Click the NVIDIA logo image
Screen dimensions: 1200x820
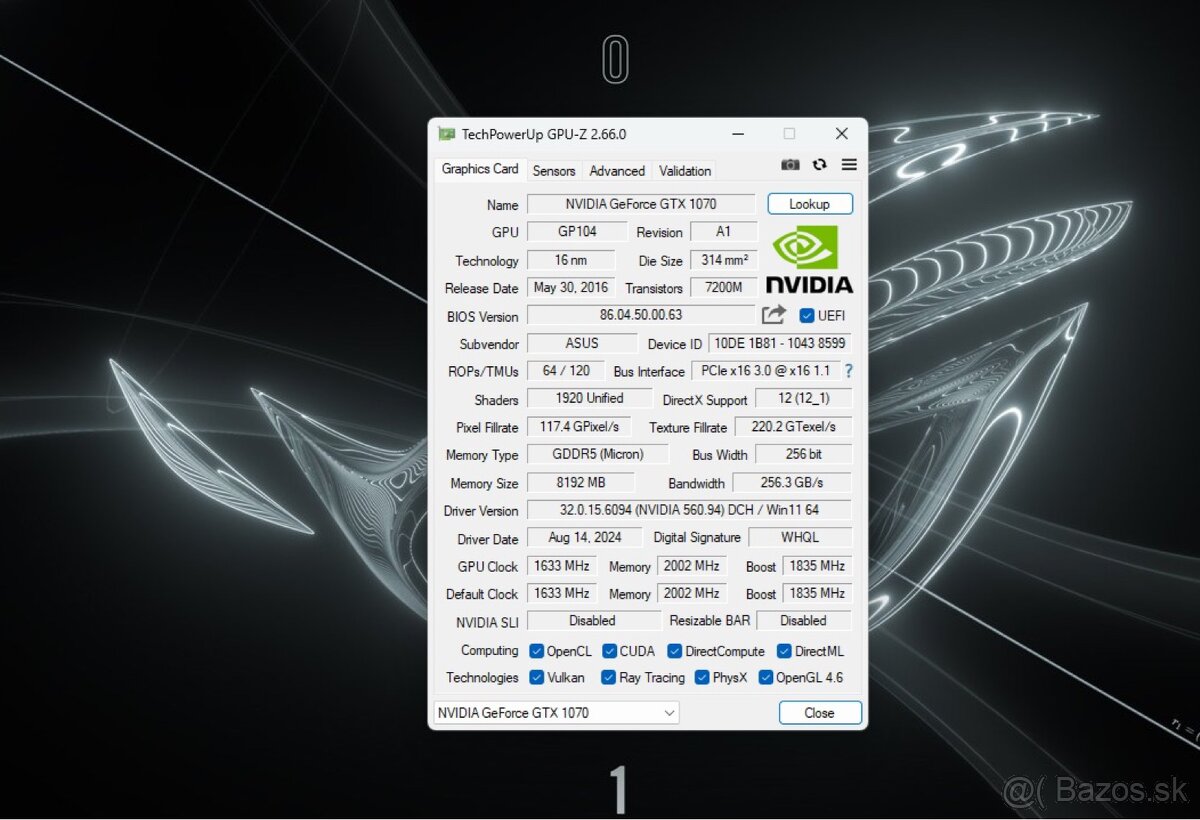click(x=809, y=260)
